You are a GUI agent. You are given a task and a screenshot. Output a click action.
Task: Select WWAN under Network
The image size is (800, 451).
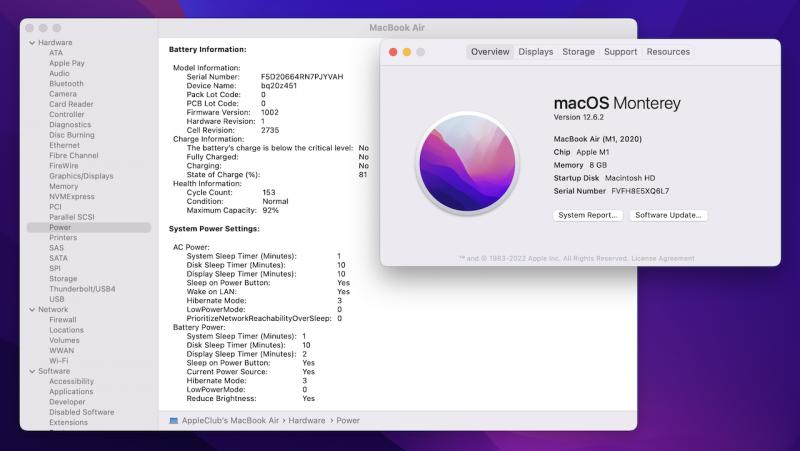(62, 350)
